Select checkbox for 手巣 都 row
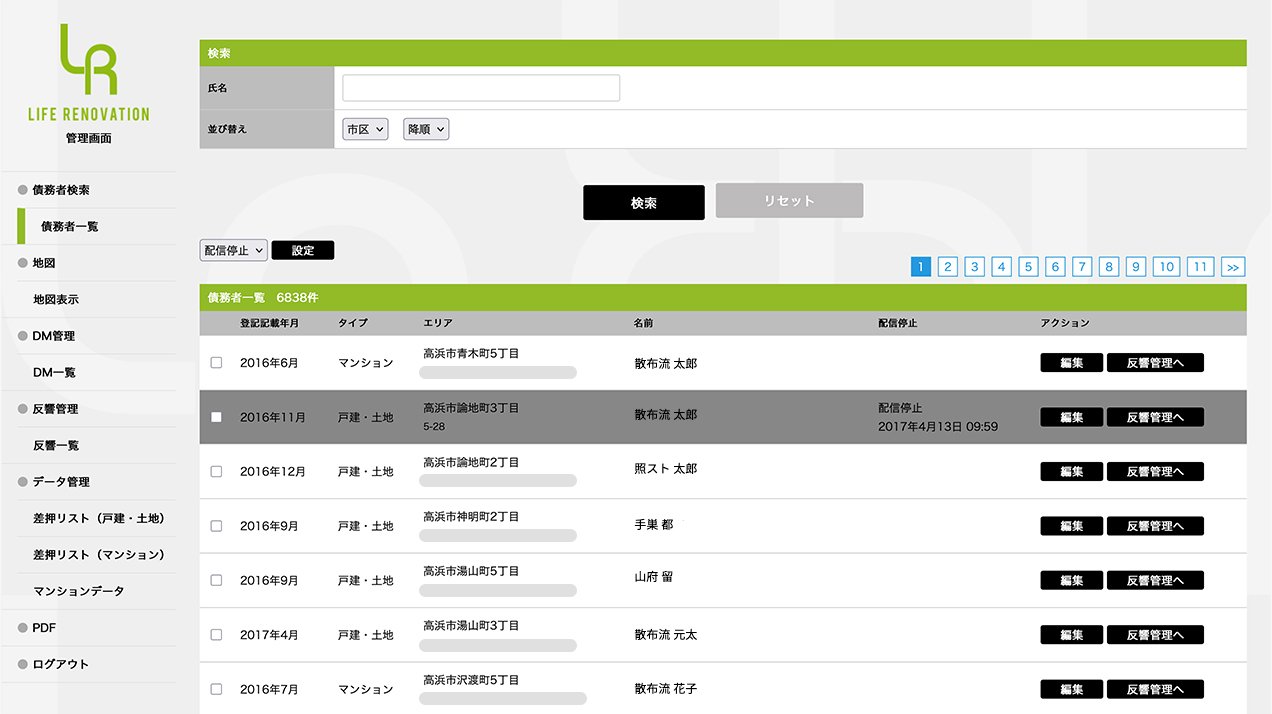The width and height of the screenshot is (1272, 714). [216, 526]
